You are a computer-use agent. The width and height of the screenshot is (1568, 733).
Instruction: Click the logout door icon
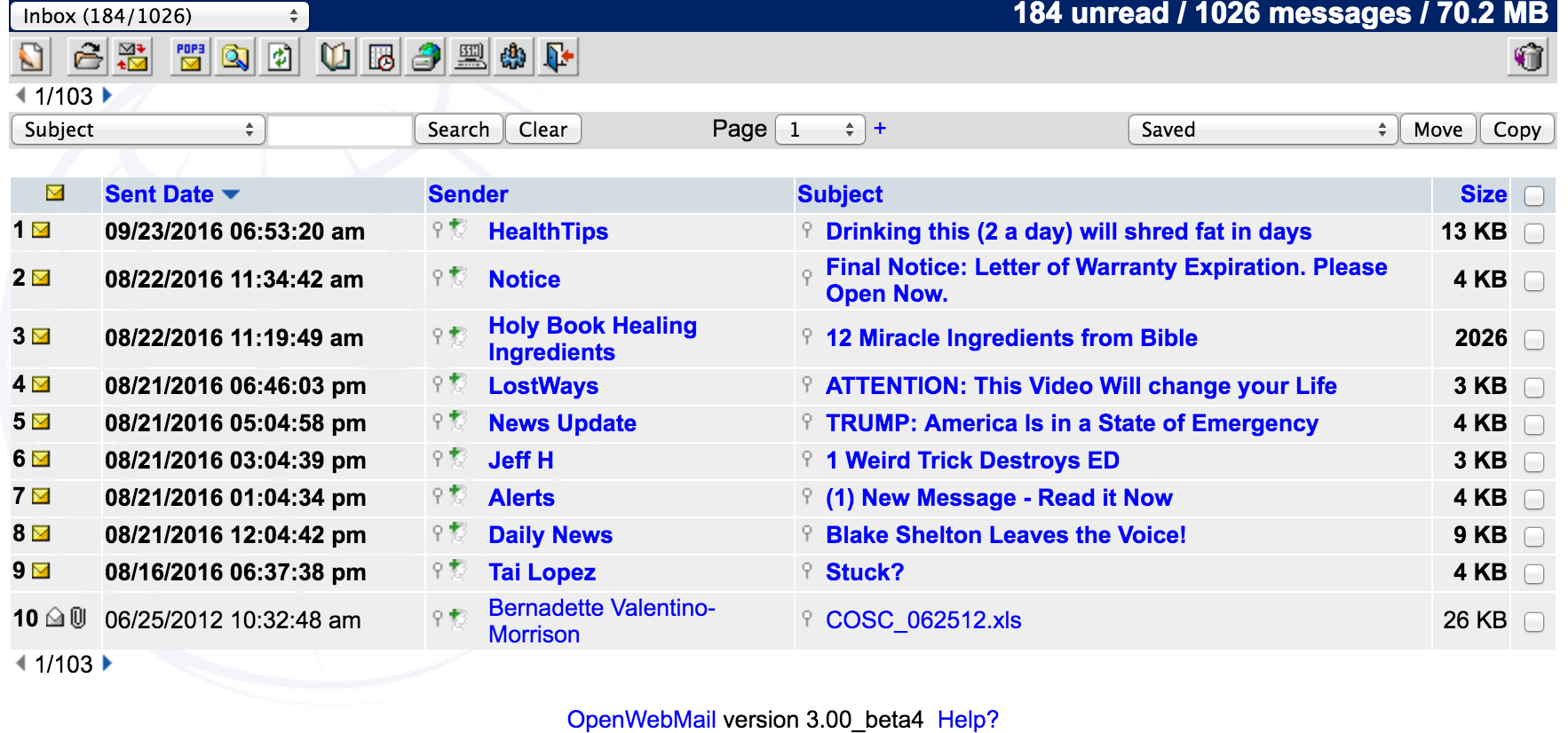(x=559, y=58)
